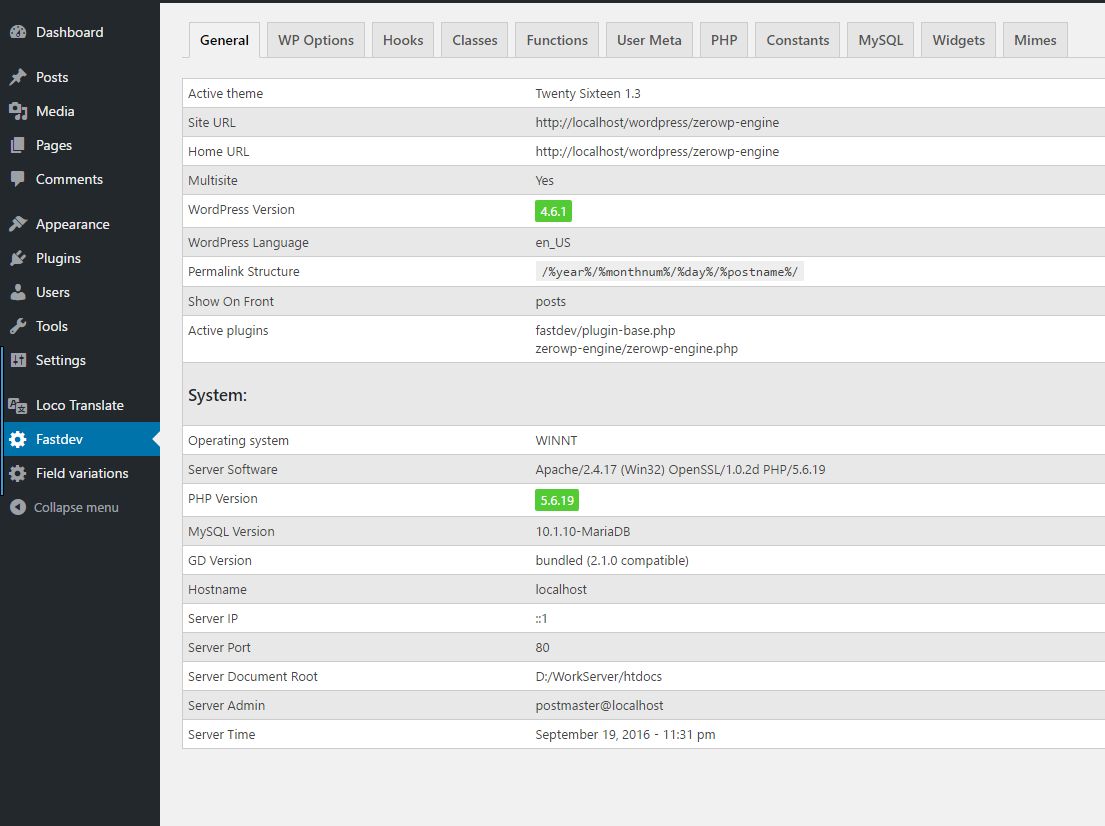Screen dimensions: 1105x826
Task: Collapse the admin sidebar menu
Action: (76, 507)
